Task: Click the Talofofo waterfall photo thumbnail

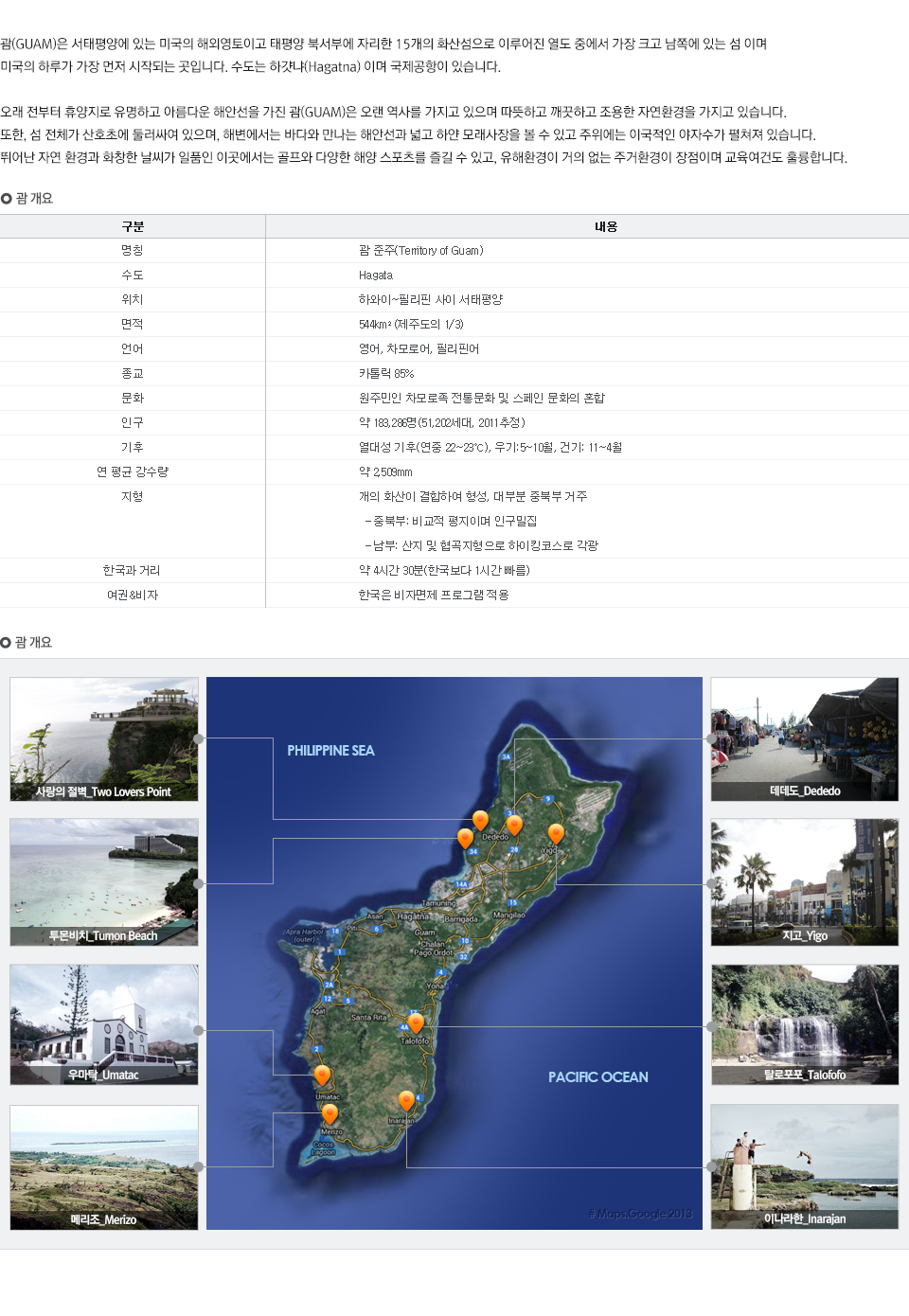Action: [x=804, y=1024]
